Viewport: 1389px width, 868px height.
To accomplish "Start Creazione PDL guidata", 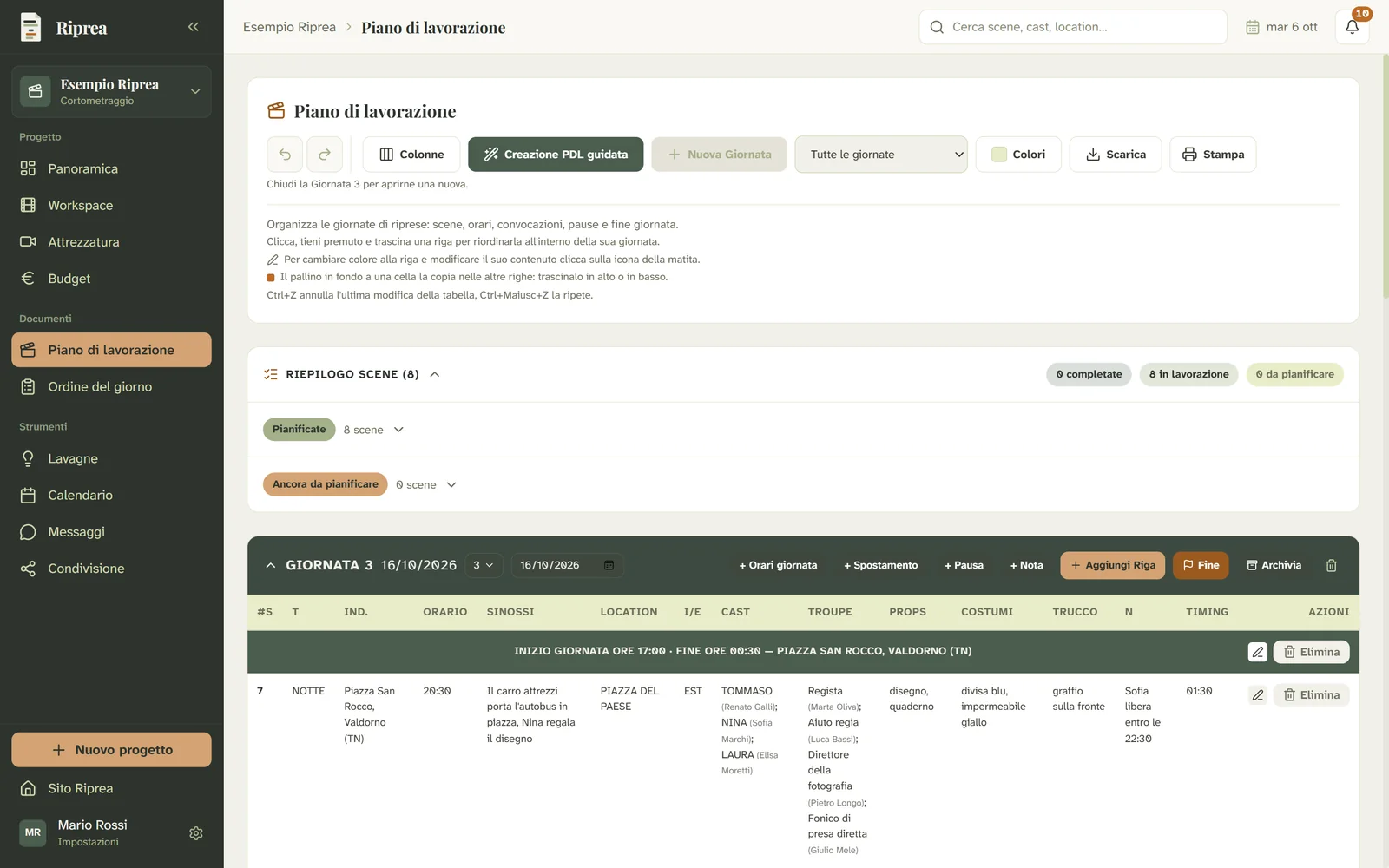I will coord(556,155).
